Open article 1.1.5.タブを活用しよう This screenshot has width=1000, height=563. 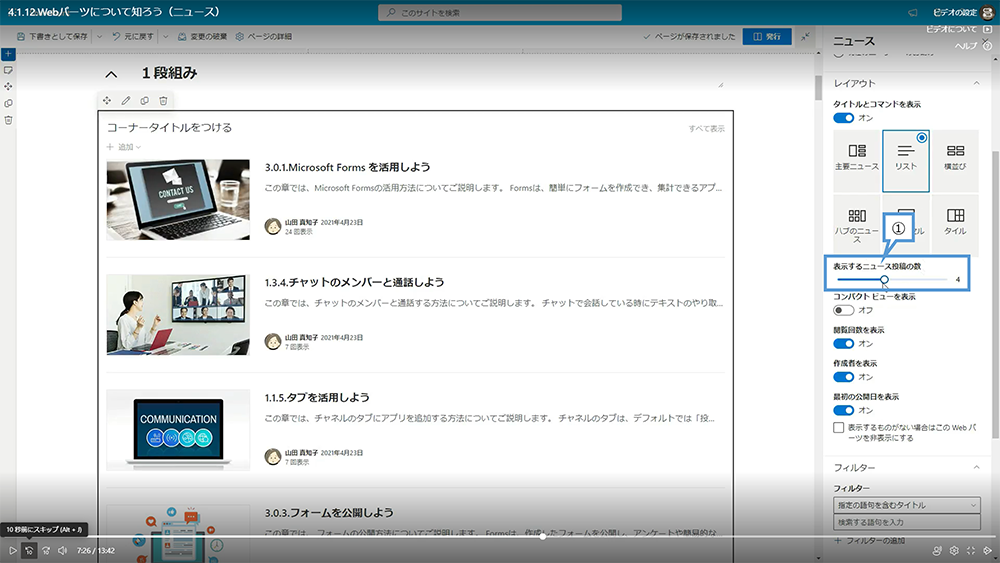[317, 397]
